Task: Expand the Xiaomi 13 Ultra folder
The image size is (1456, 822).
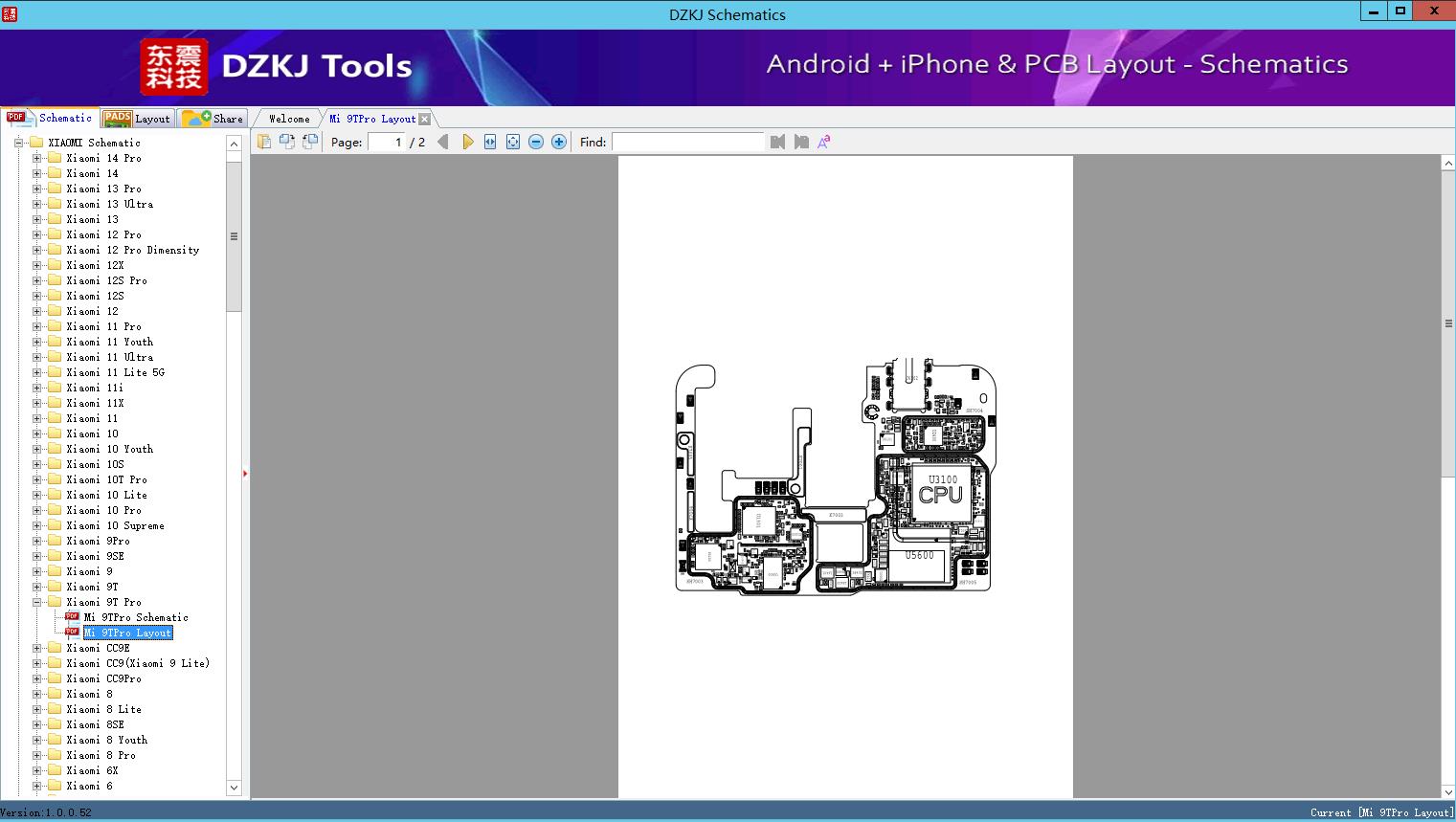Action: click(x=36, y=204)
